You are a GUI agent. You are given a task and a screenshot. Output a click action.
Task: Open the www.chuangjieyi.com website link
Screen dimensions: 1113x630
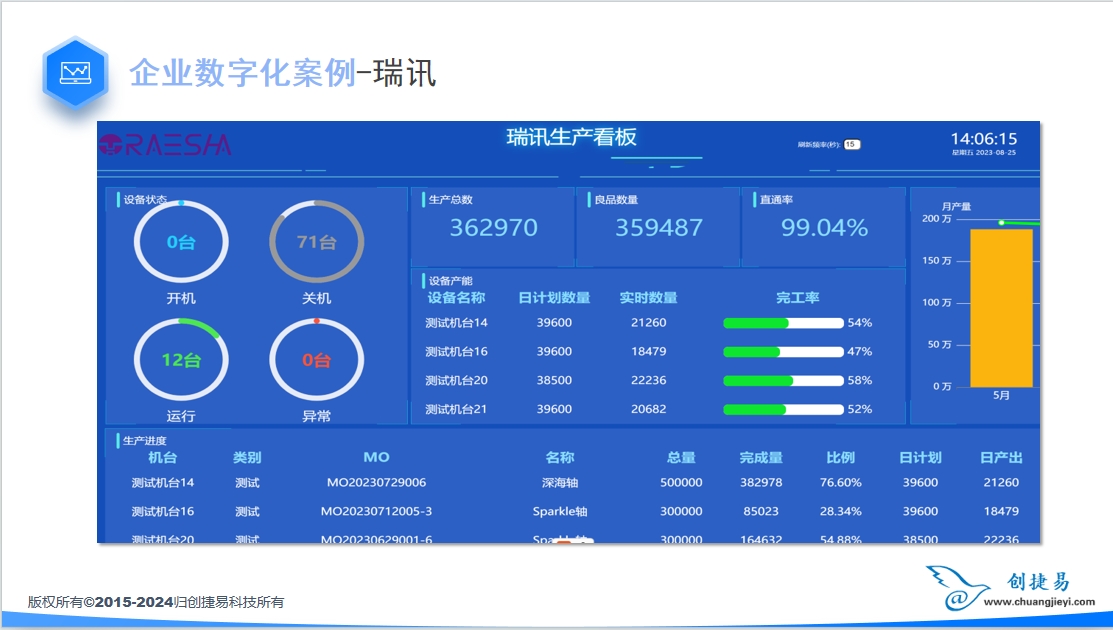click(1039, 602)
